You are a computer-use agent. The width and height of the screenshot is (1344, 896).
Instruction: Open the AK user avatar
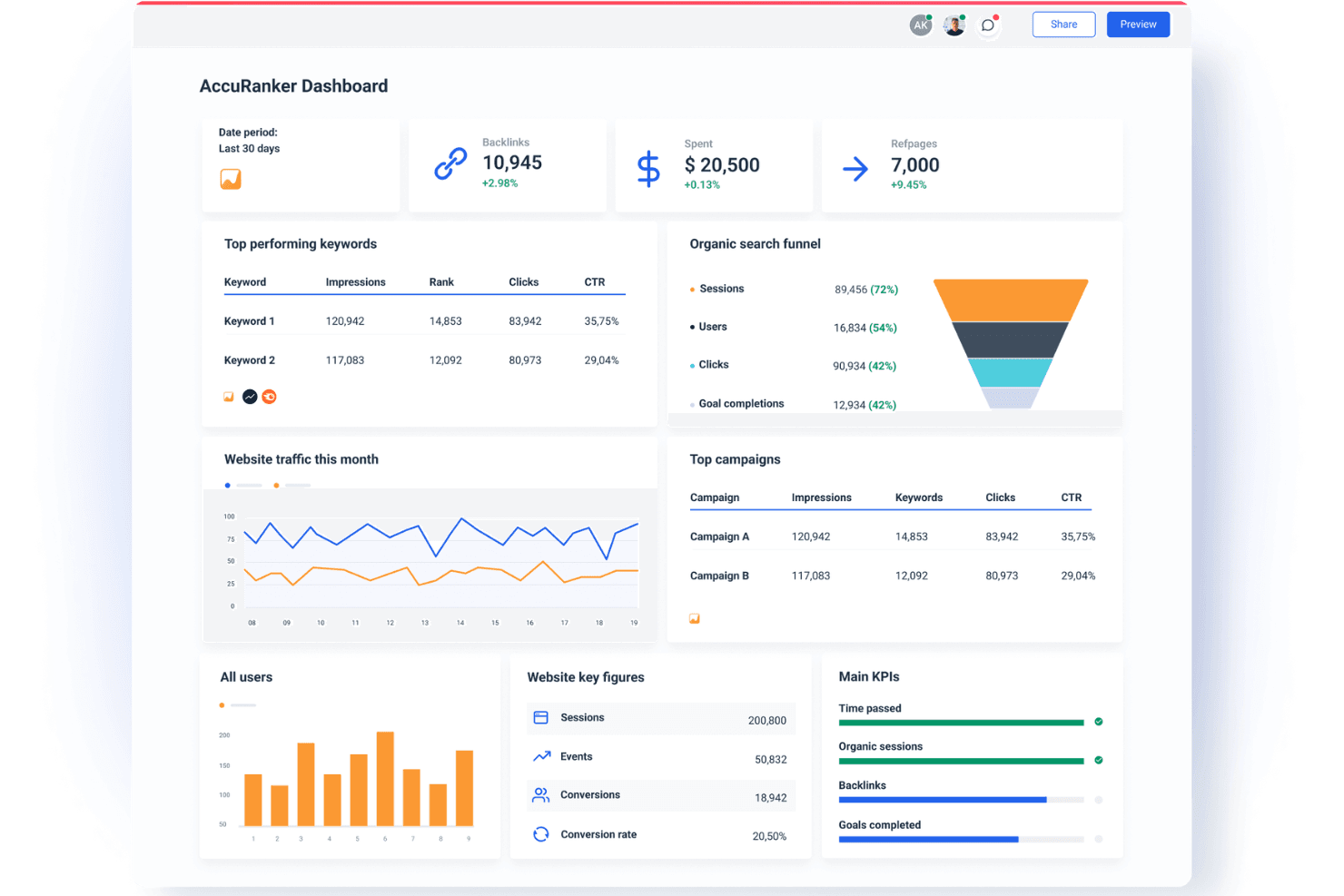(921, 25)
